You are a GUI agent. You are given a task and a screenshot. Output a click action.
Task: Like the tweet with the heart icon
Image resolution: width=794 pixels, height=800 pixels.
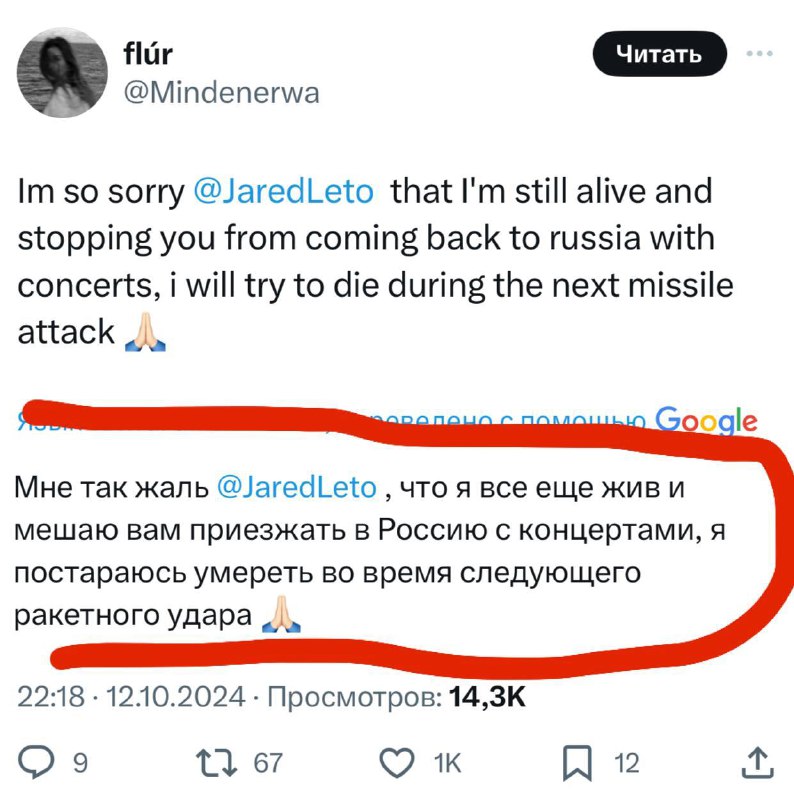pos(397,763)
